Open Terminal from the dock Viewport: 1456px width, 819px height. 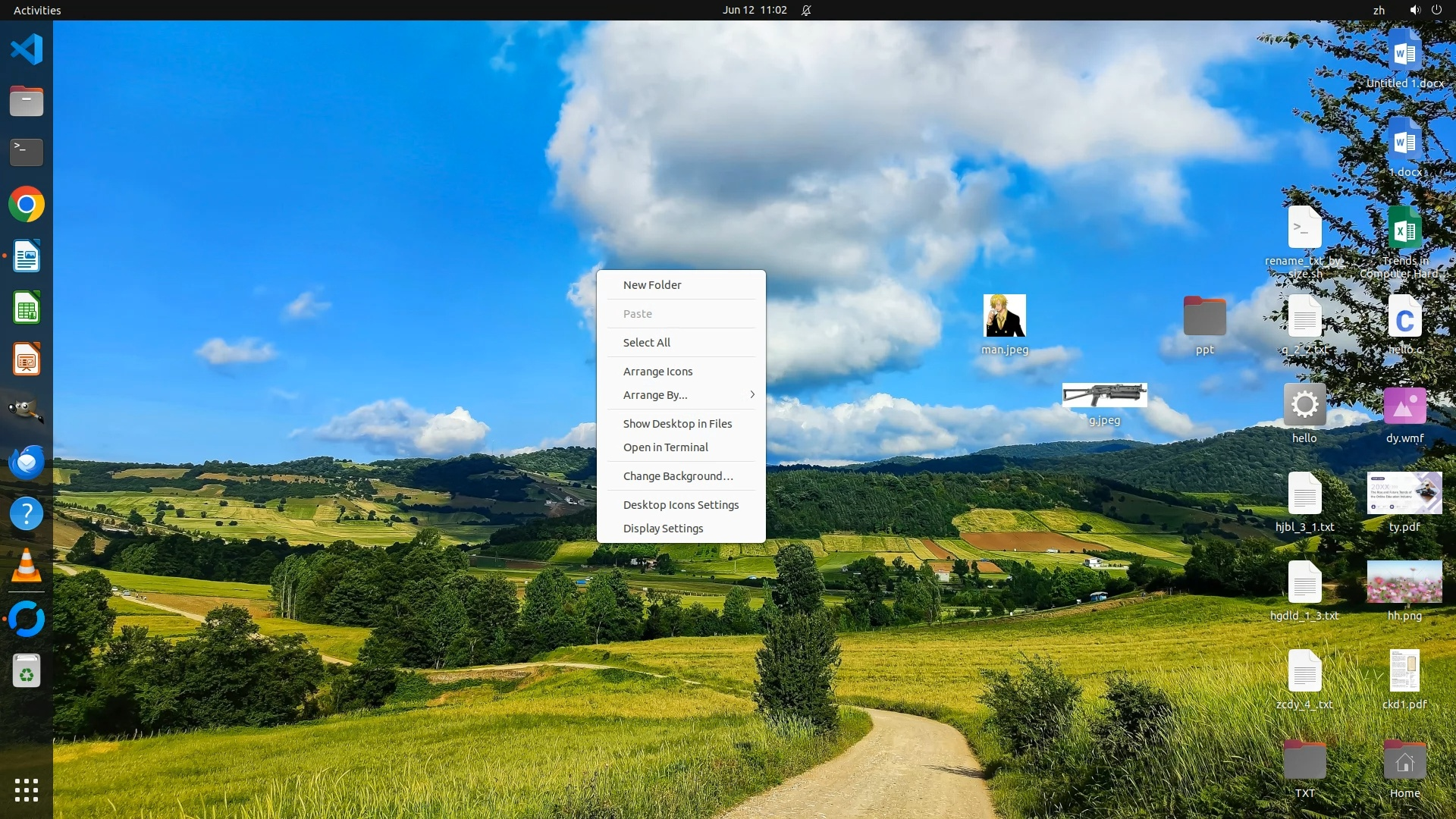(x=27, y=152)
